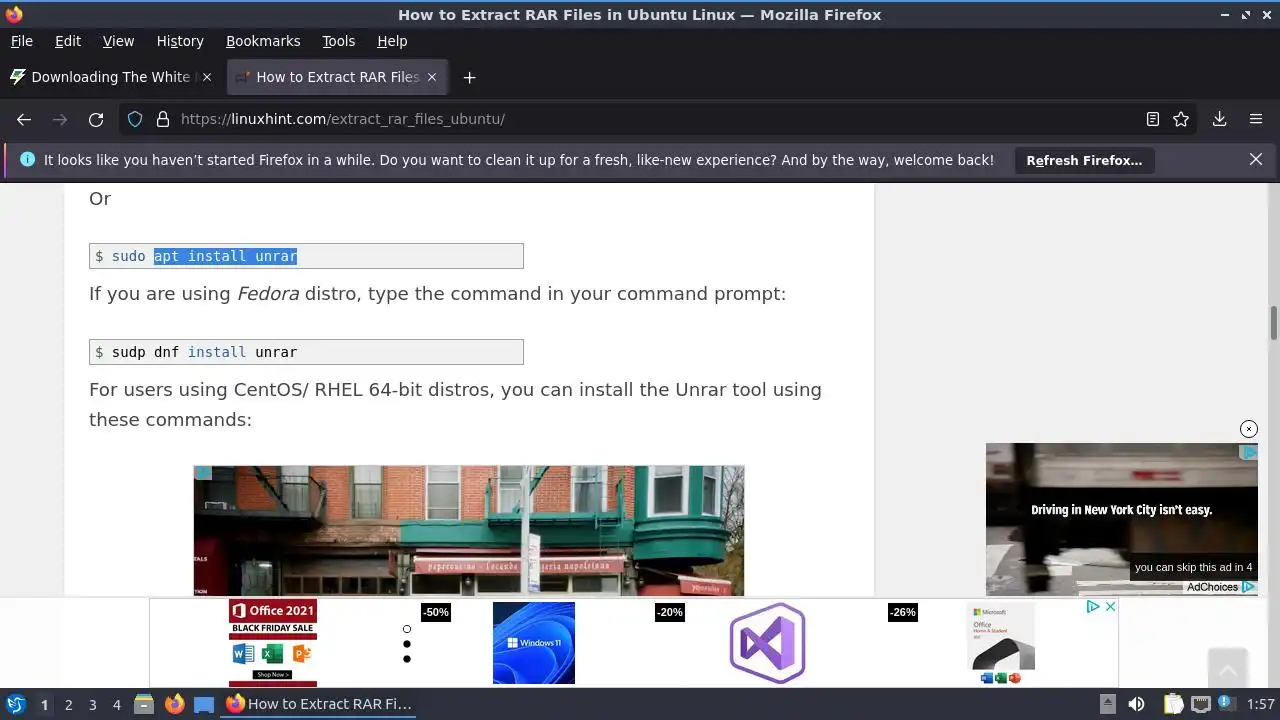Click the Visual Studio ad thumbnail
The width and height of the screenshot is (1280, 720).
[767, 643]
